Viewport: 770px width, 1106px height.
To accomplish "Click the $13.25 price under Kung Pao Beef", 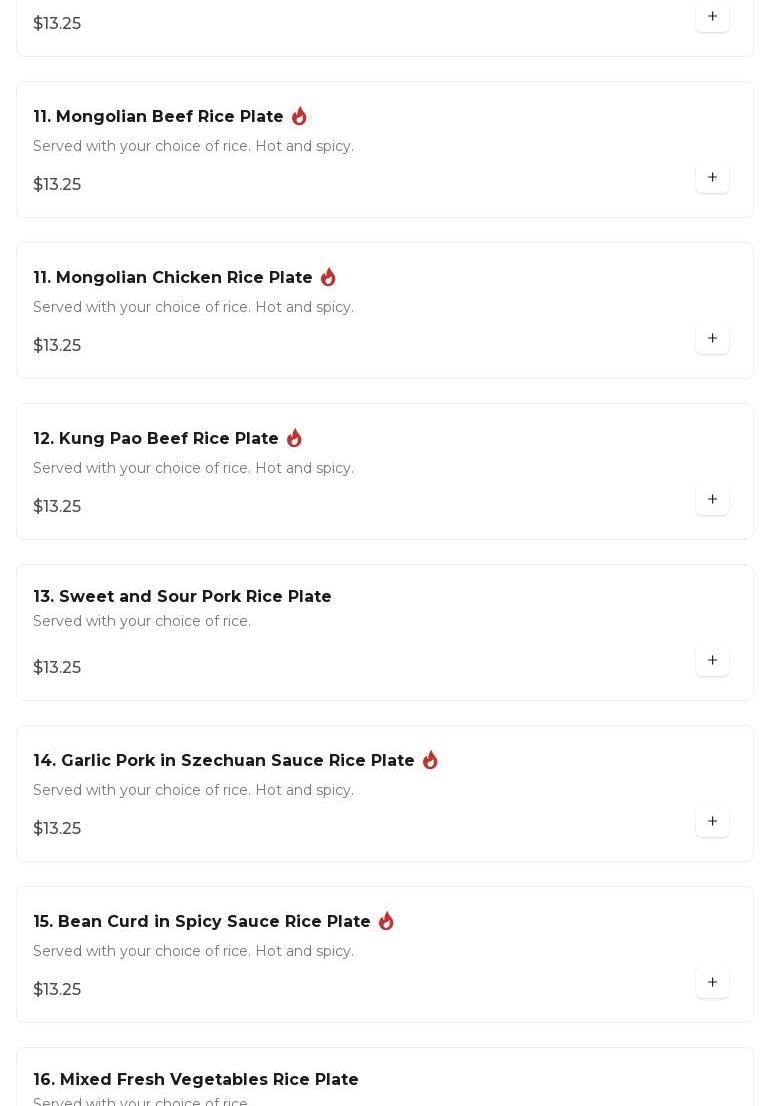I will tap(57, 506).
